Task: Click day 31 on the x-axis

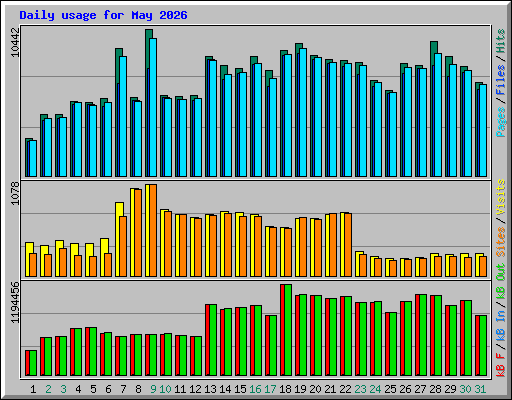Action: 480,389
